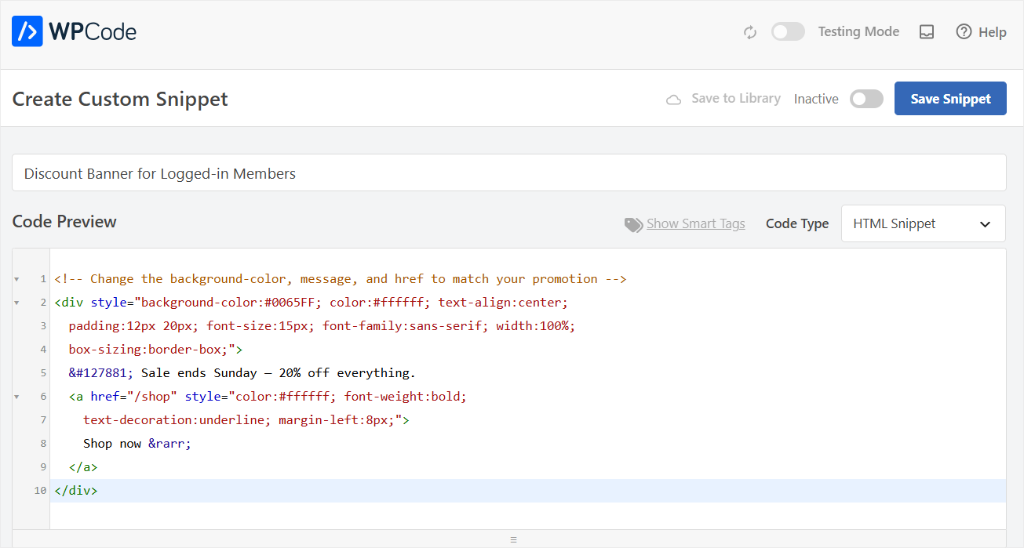Click the snippet title input field
This screenshot has width=1024, height=548.
509,173
